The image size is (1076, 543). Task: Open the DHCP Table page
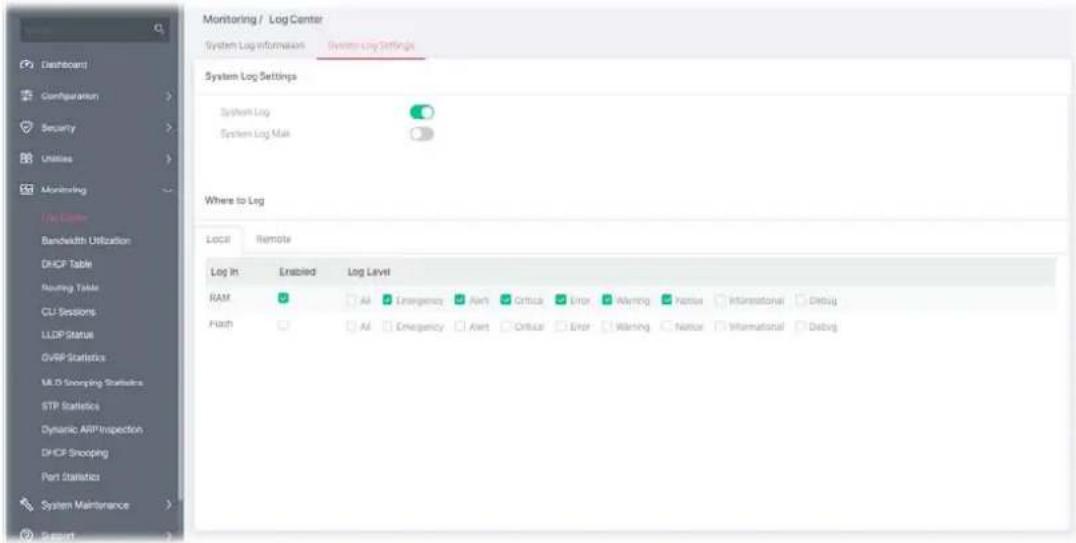pyautogui.click(x=67, y=264)
